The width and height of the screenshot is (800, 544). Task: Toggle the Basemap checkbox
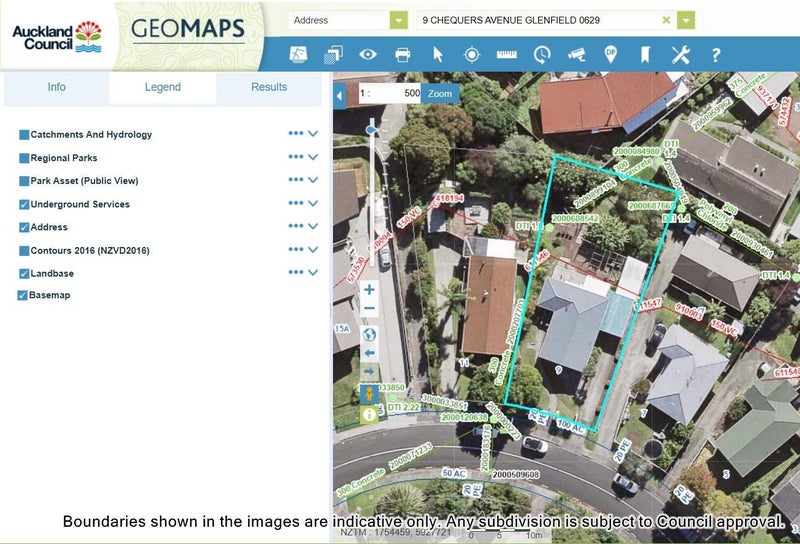tap(23, 295)
